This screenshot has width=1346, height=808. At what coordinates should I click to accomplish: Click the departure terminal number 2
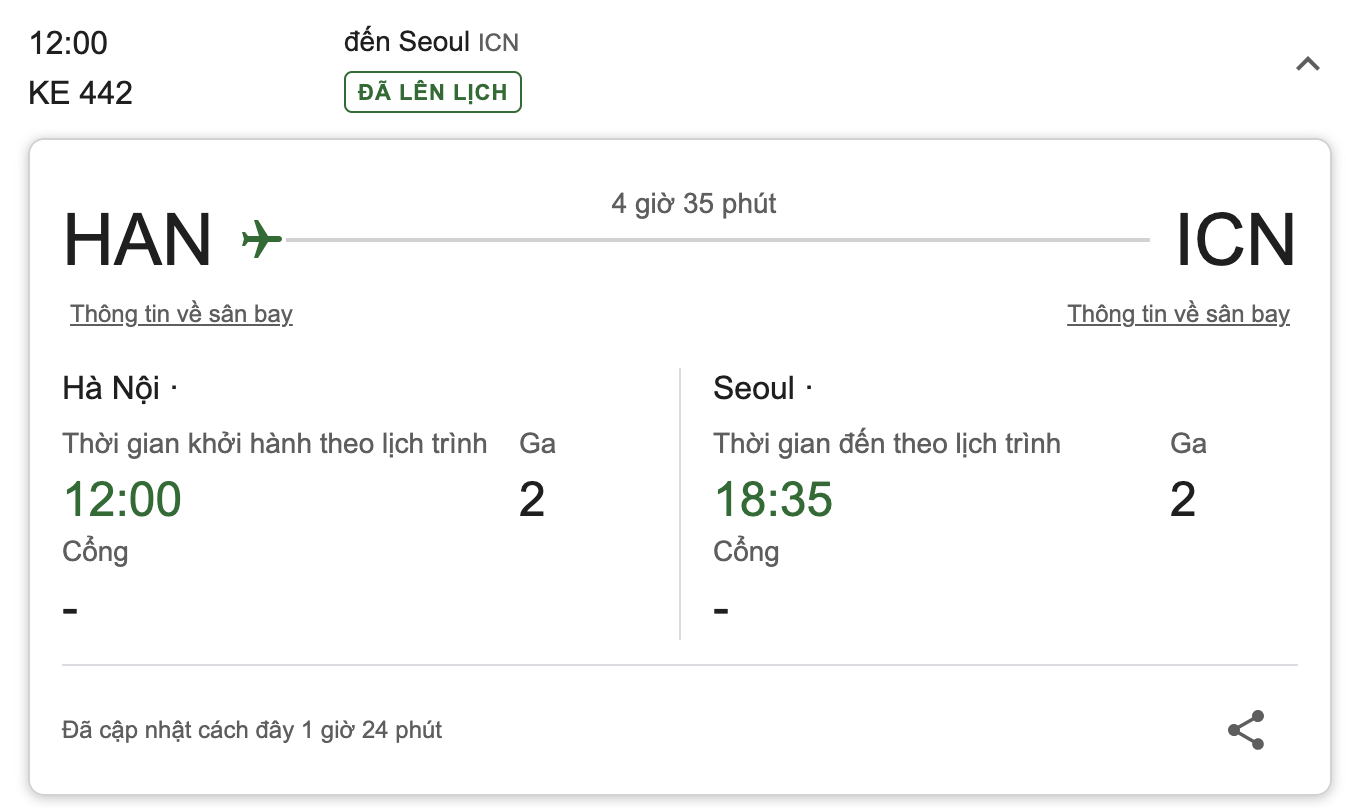(x=532, y=499)
